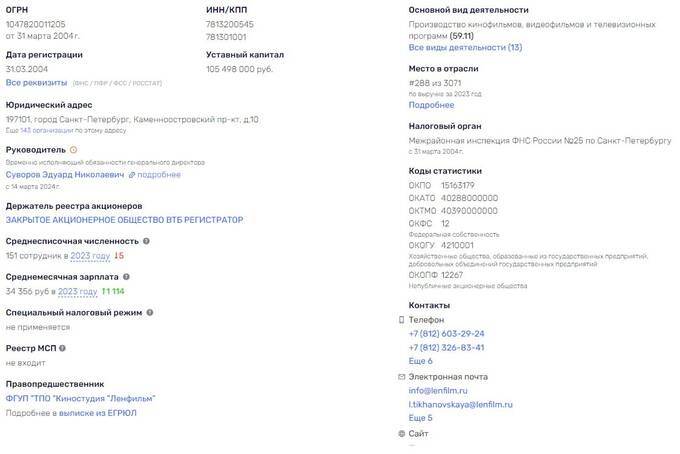The image size is (680, 454).
Task: Expand all requisites via Все реквизиты
Action: [x=37, y=82]
